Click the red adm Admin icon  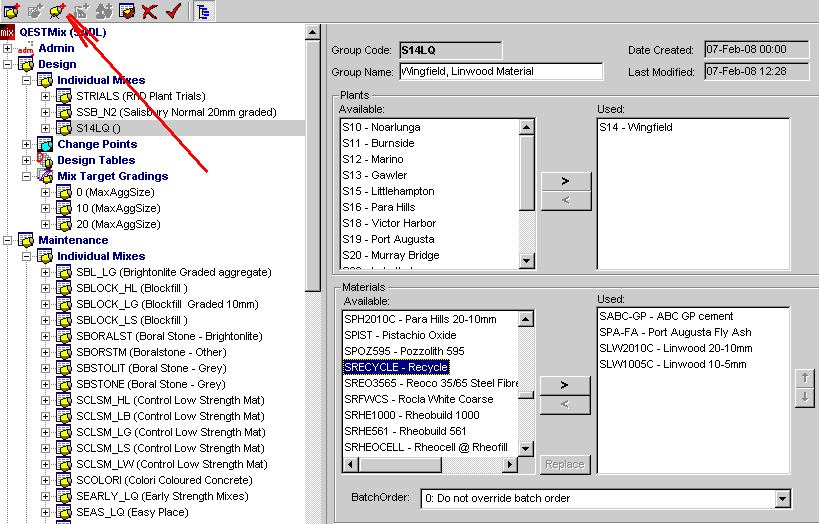(26, 48)
